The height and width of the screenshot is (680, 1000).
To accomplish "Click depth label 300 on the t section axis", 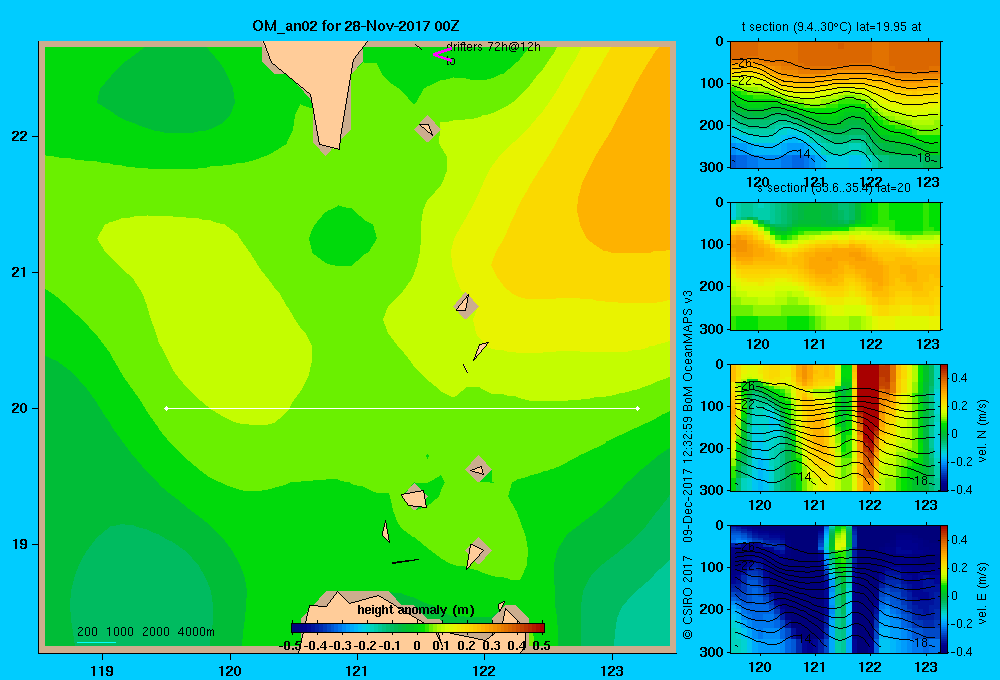I will click(x=712, y=167).
